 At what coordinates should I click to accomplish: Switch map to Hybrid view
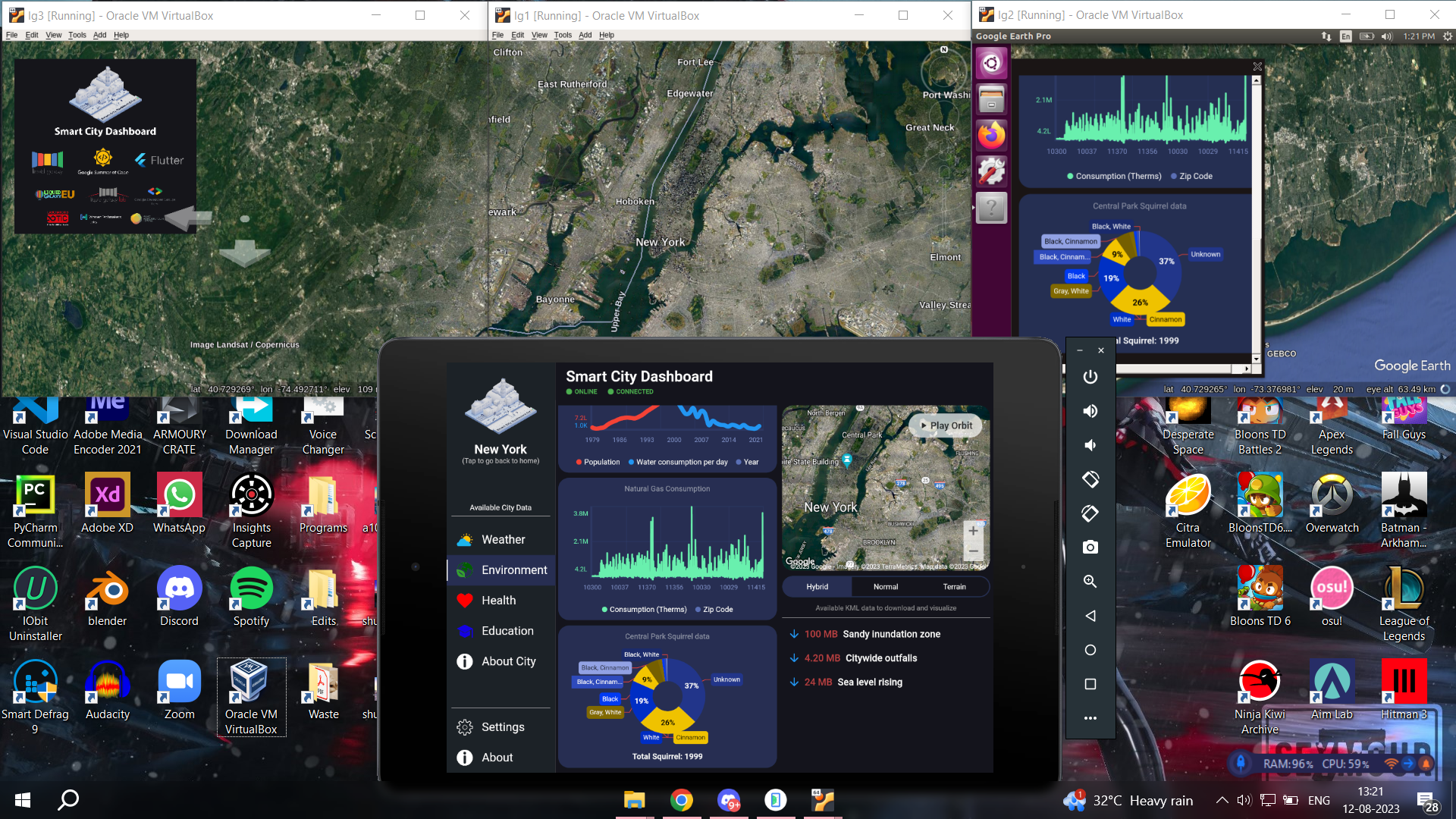click(817, 587)
